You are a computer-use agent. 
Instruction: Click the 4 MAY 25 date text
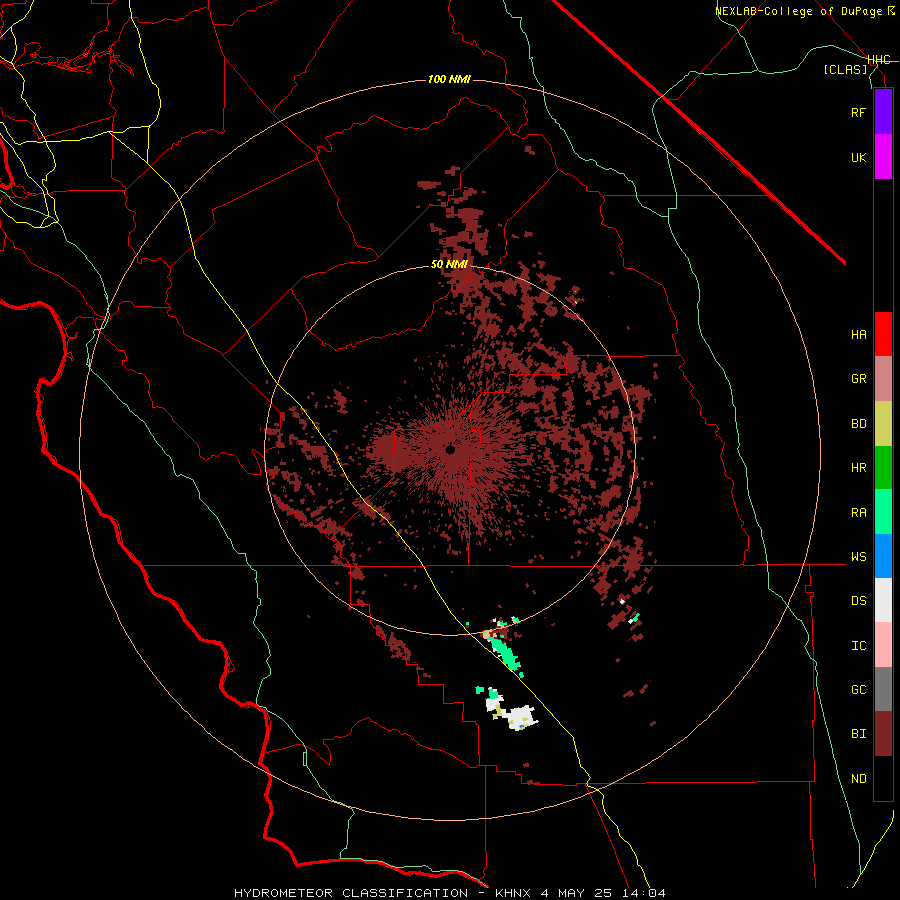click(576, 893)
